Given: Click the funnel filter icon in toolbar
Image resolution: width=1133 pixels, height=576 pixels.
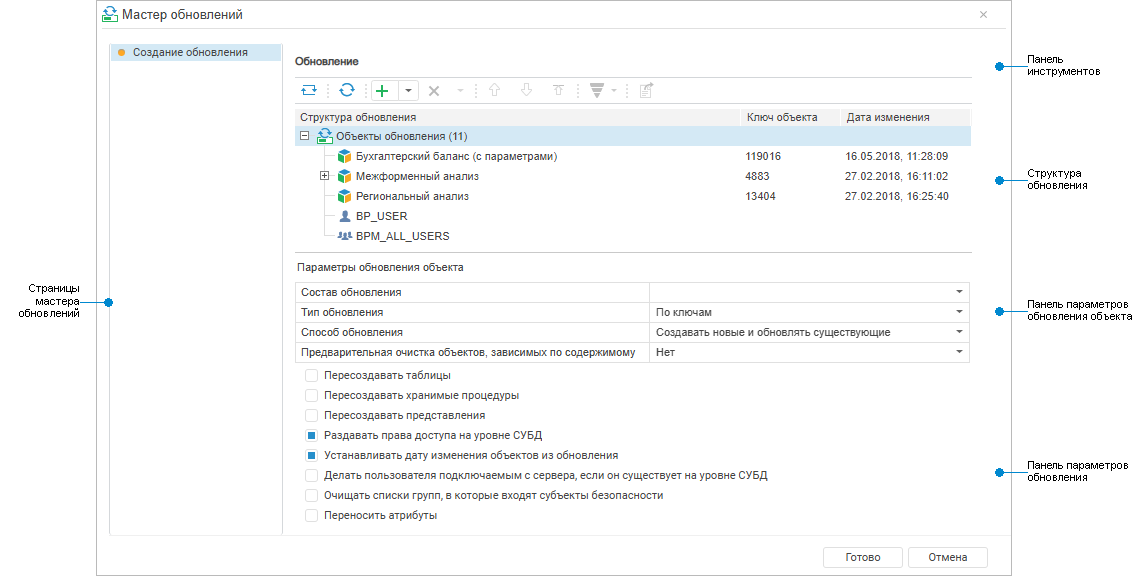Looking at the screenshot, I should click(x=597, y=90).
